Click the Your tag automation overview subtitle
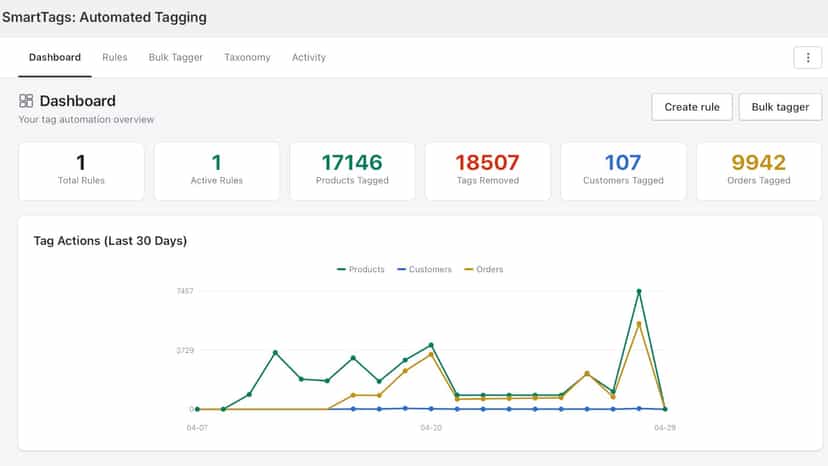Viewport: 828px width, 466px height. 86,119
